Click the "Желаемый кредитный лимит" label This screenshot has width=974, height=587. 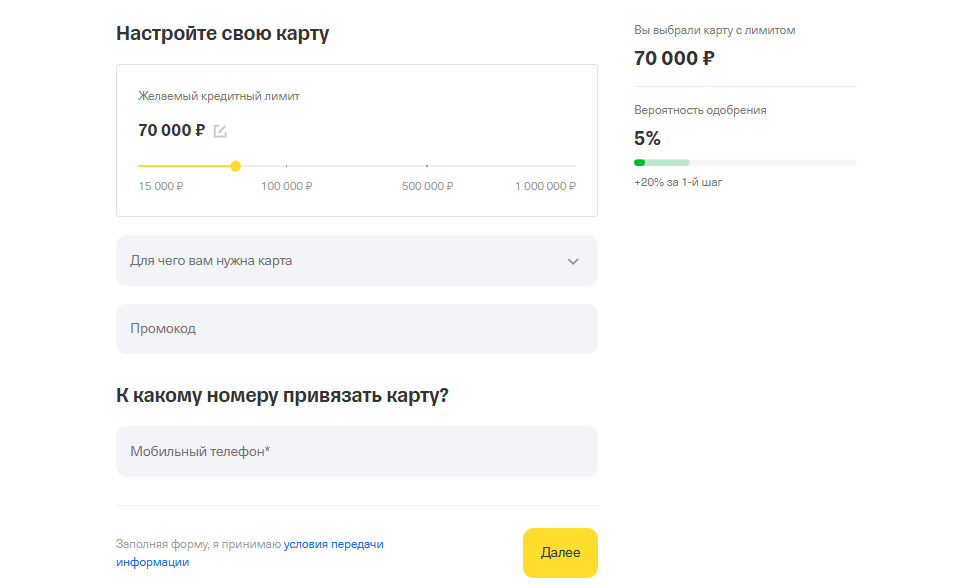(x=219, y=97)
